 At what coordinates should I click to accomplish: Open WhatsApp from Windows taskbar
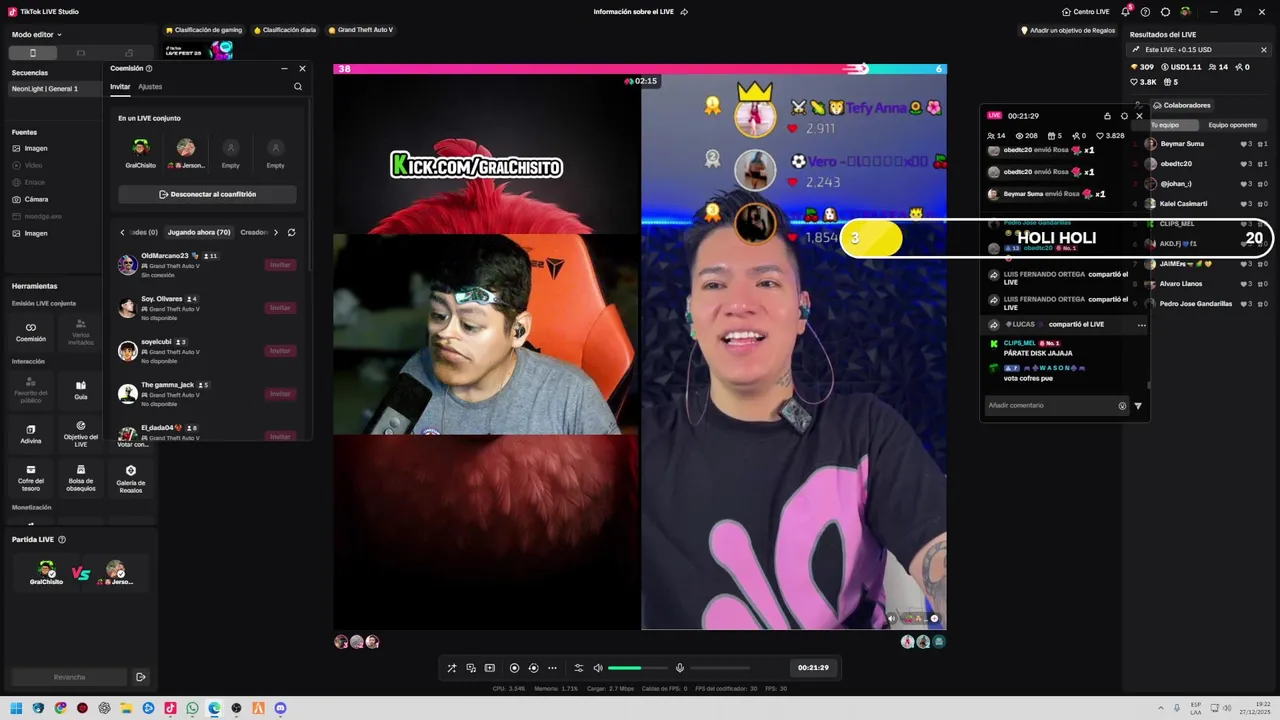[192, 708]
